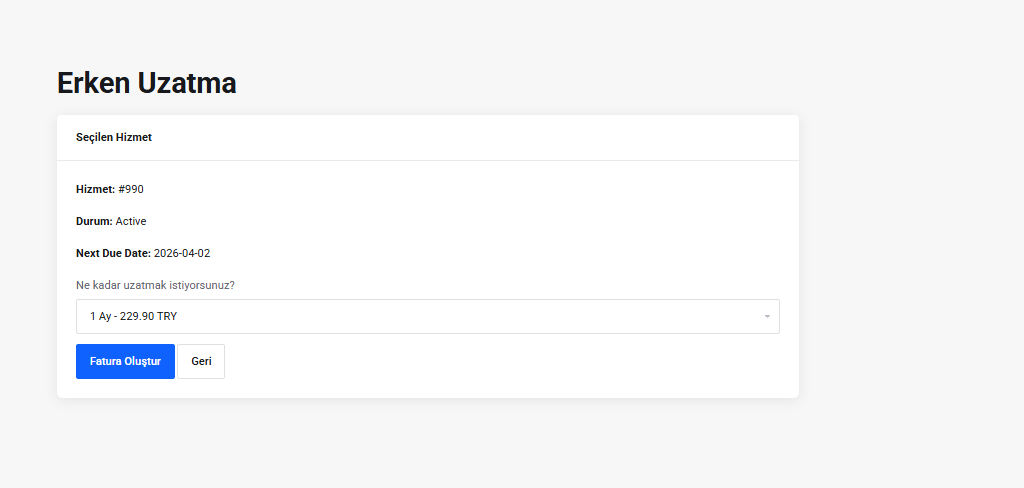Image resolution: width=1024 pixels, height=488 pixels.
Task: Click 'Hizmet' in the 'Seçilen Hizmet' card title
Action: point(134,137)
